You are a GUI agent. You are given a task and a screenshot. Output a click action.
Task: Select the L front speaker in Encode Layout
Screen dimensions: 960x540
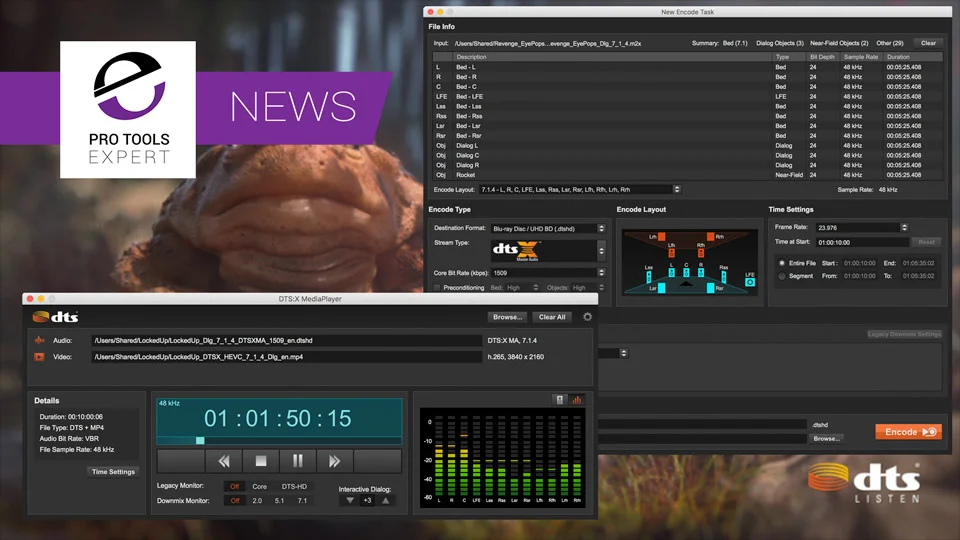pos(672,272)
